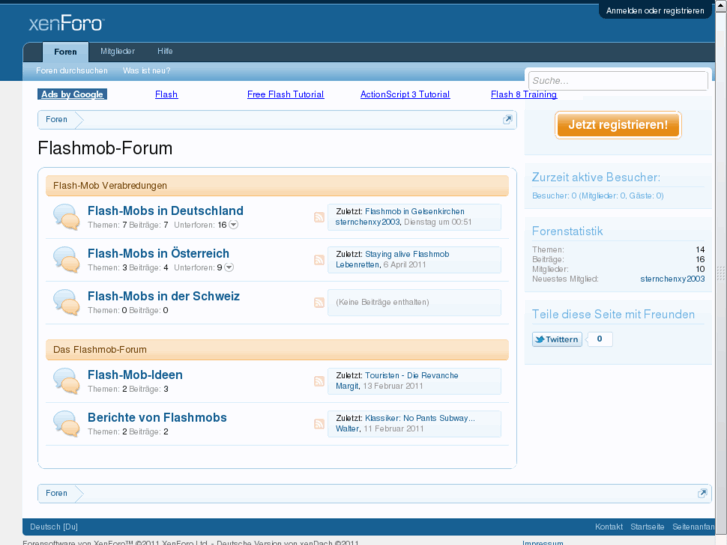This screenshot has width=727, height=545.
Task: Click the vertical scrollbar grip
Action: pyautogui.click(x=721, y=273)
